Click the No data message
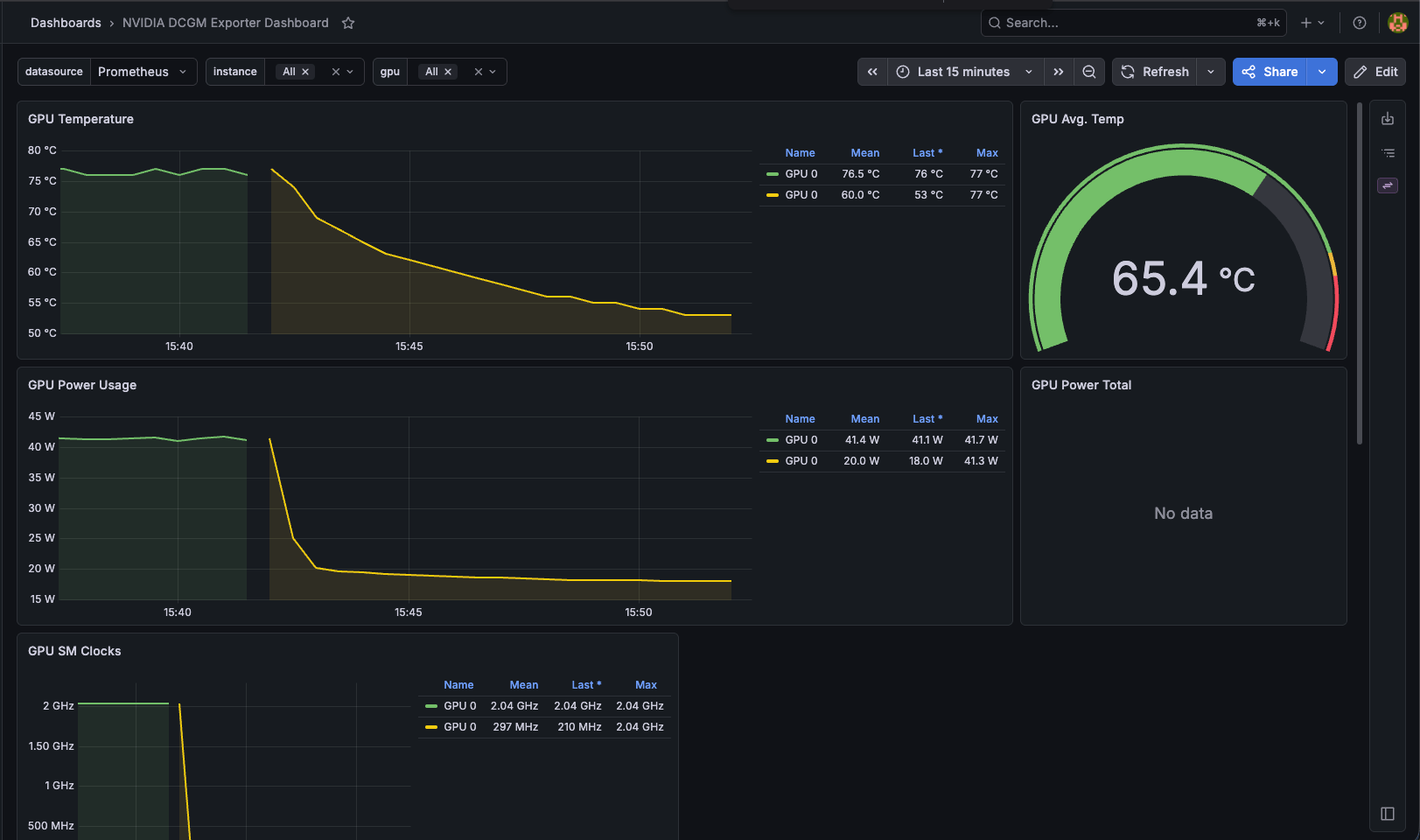Screen dimensions: 1420x840 tap(1183, 514)
